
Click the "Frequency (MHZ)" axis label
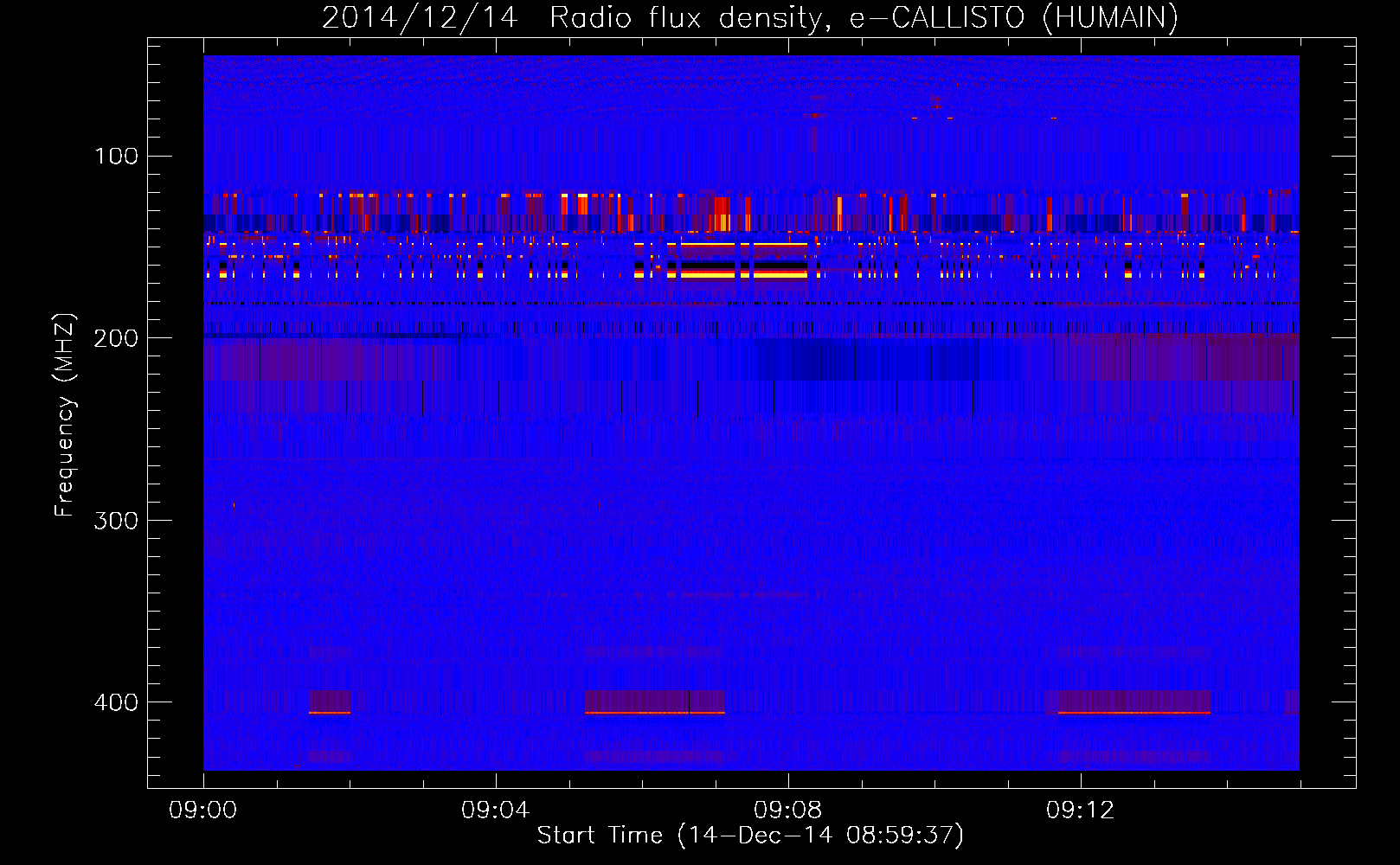(x=65, y=415)
